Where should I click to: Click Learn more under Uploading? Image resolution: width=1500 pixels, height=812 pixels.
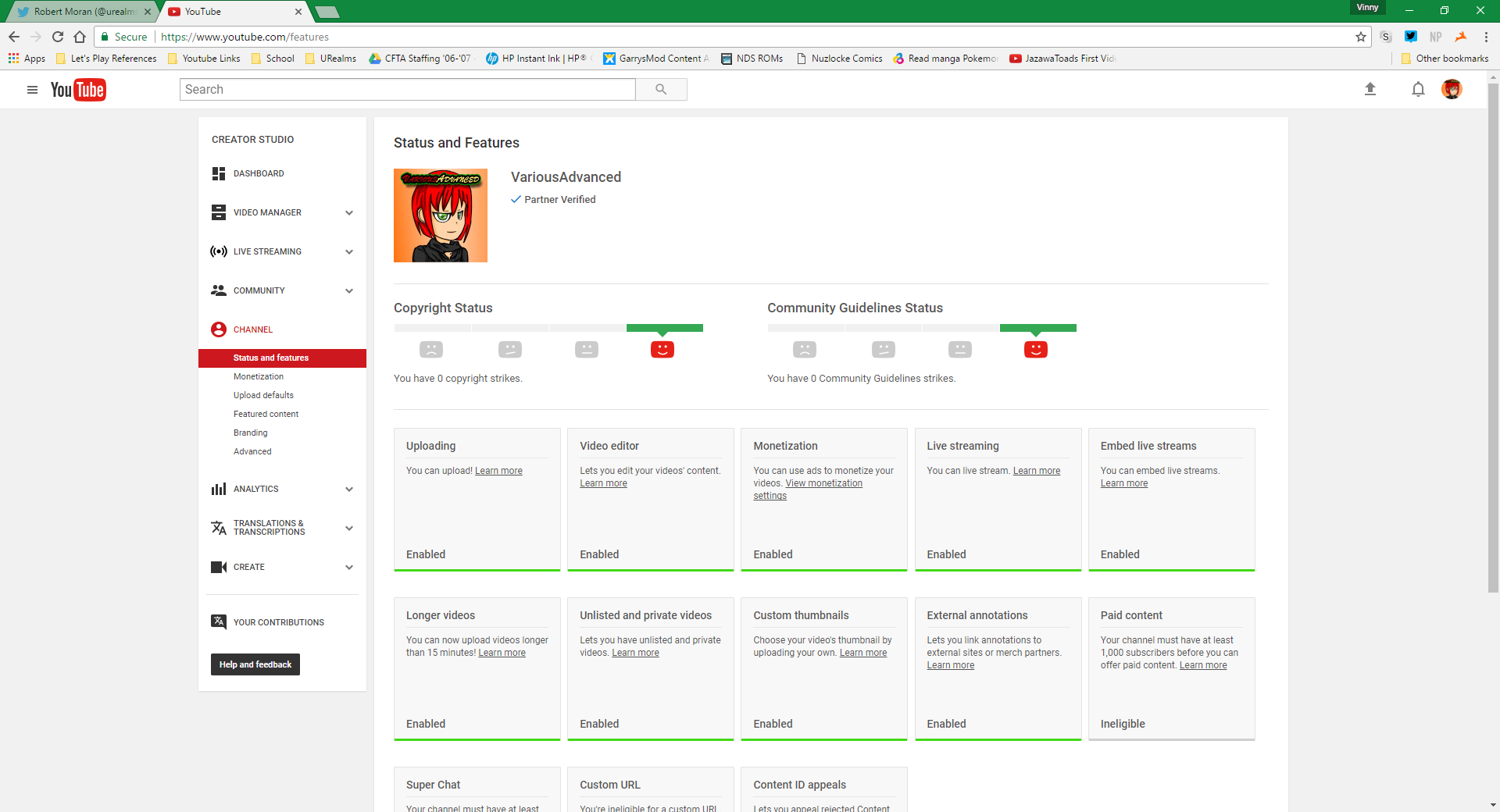498,471
